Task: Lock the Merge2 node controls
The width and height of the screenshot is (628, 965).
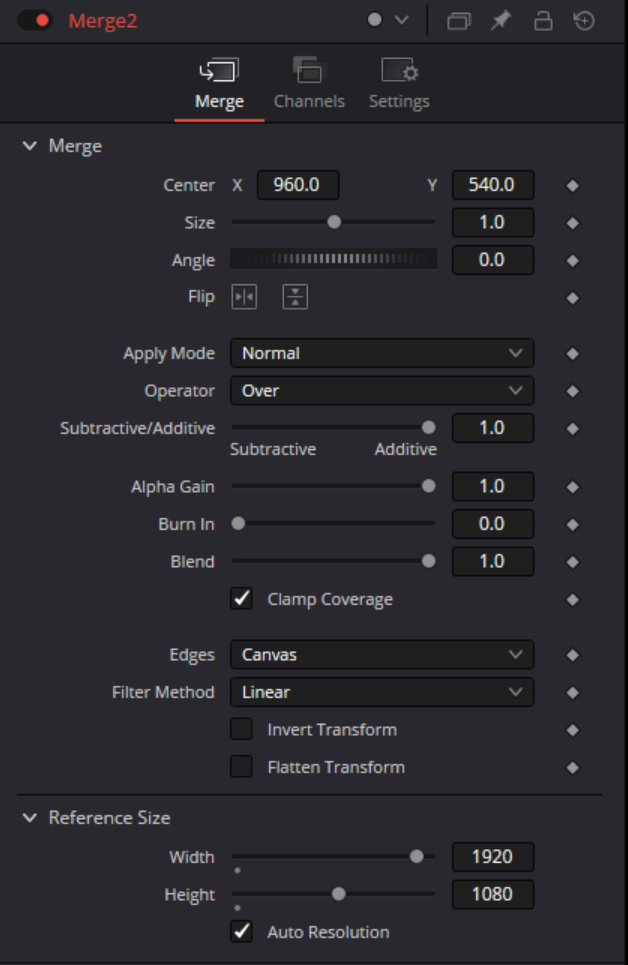Action: [543, 21]
